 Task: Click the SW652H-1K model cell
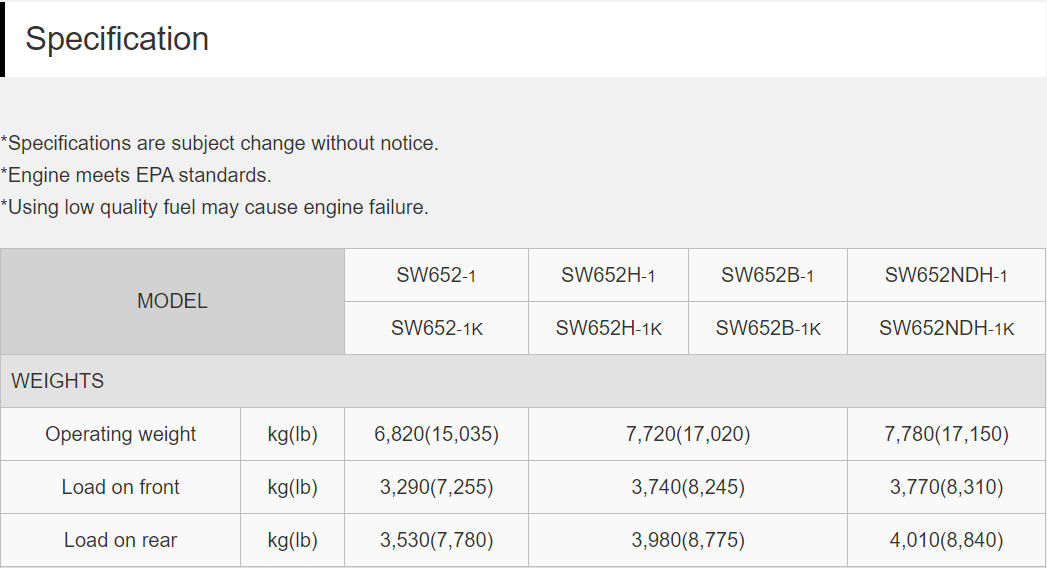tap(608, 328)
